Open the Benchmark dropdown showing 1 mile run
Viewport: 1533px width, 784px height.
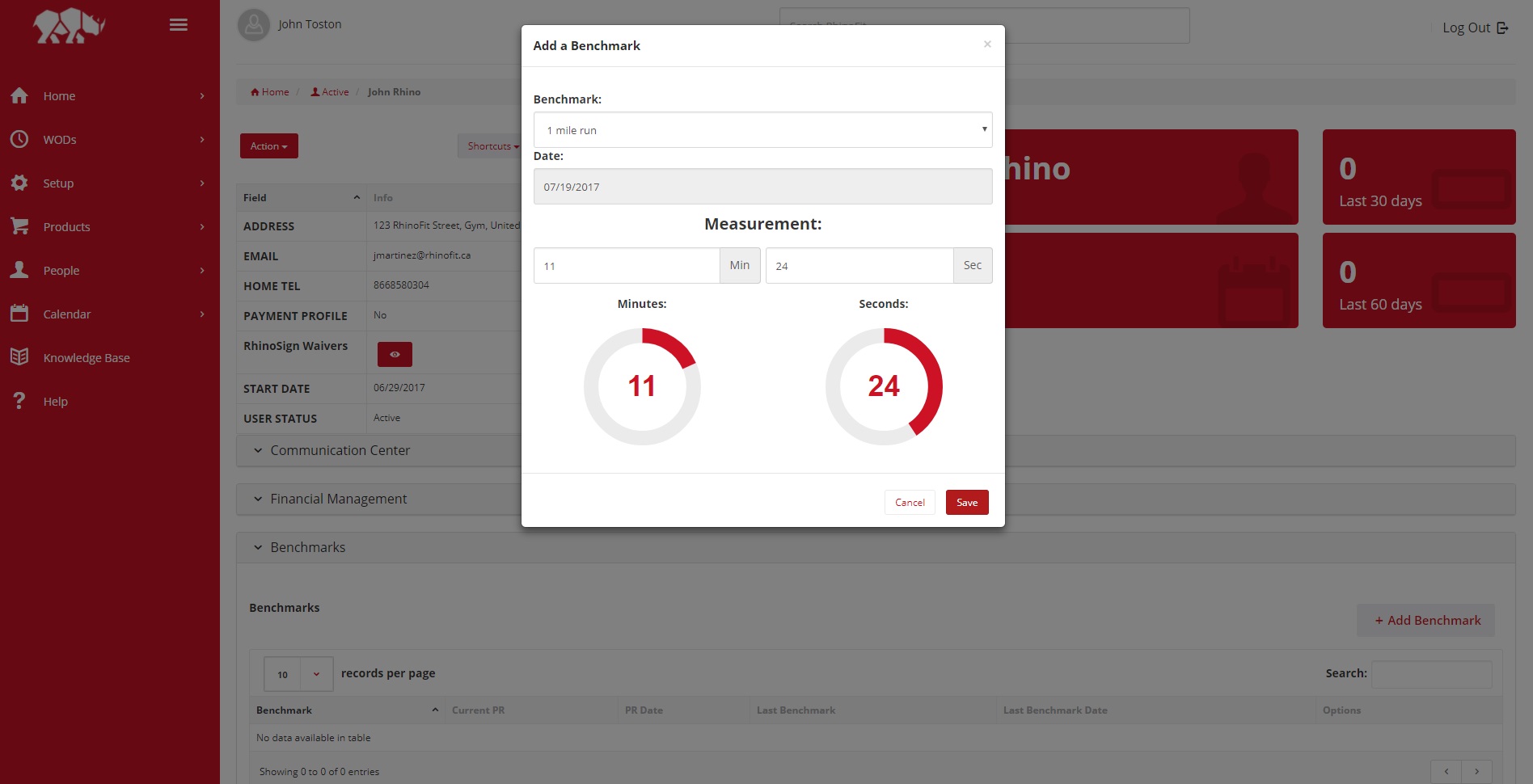pos(762,129)
